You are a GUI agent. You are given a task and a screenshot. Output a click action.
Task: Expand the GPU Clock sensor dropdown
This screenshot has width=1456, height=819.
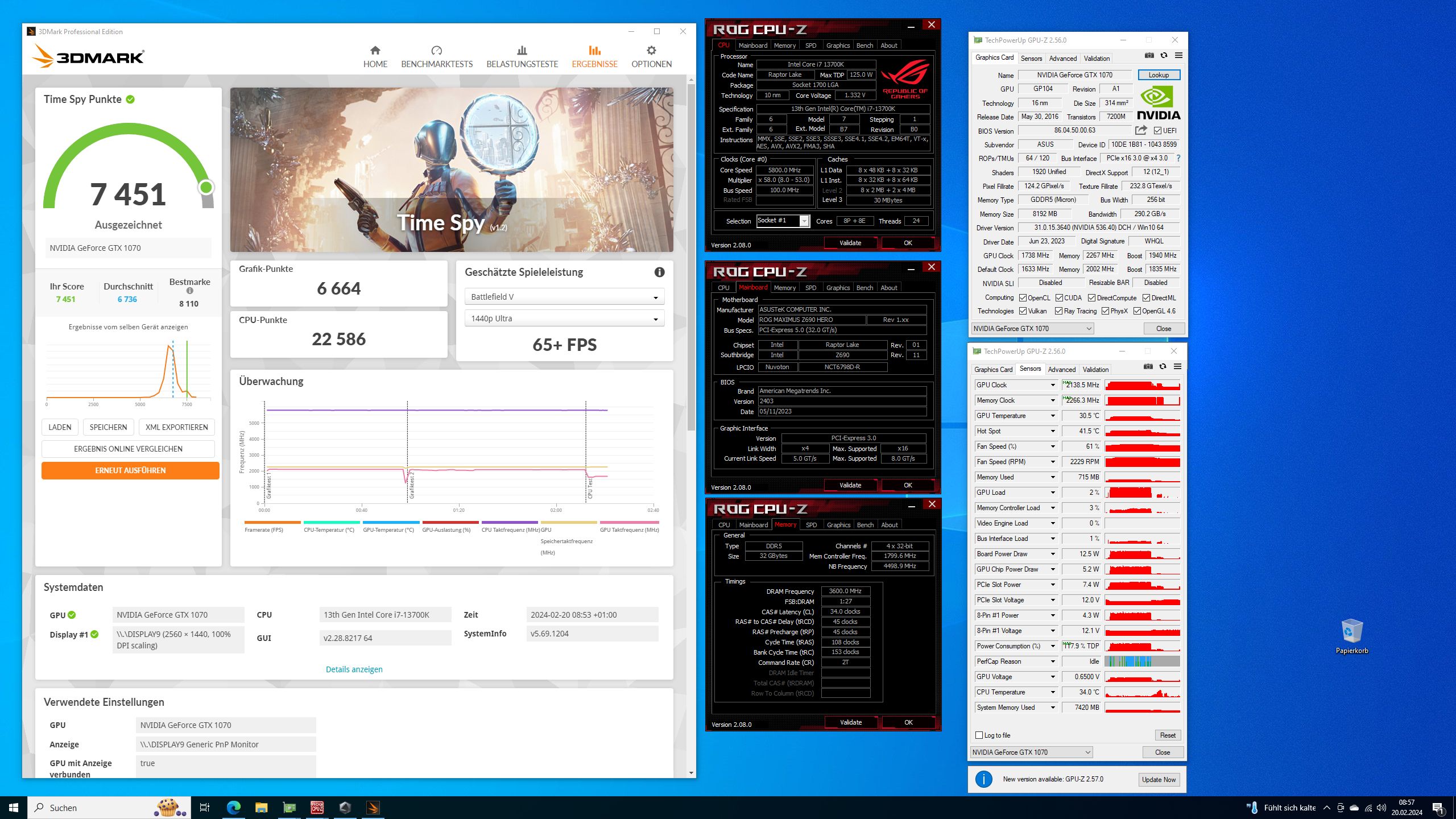point(1053,385)
